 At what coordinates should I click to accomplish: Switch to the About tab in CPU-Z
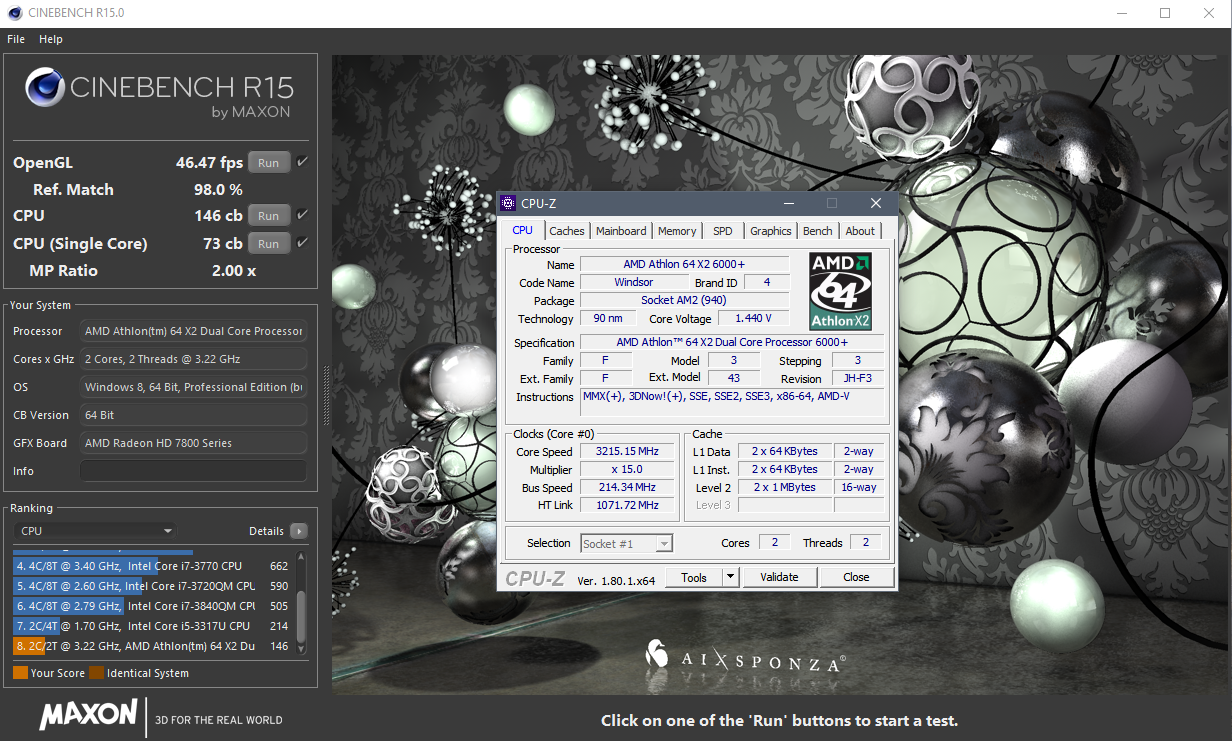pyautogui.click(x=860, y=231)
